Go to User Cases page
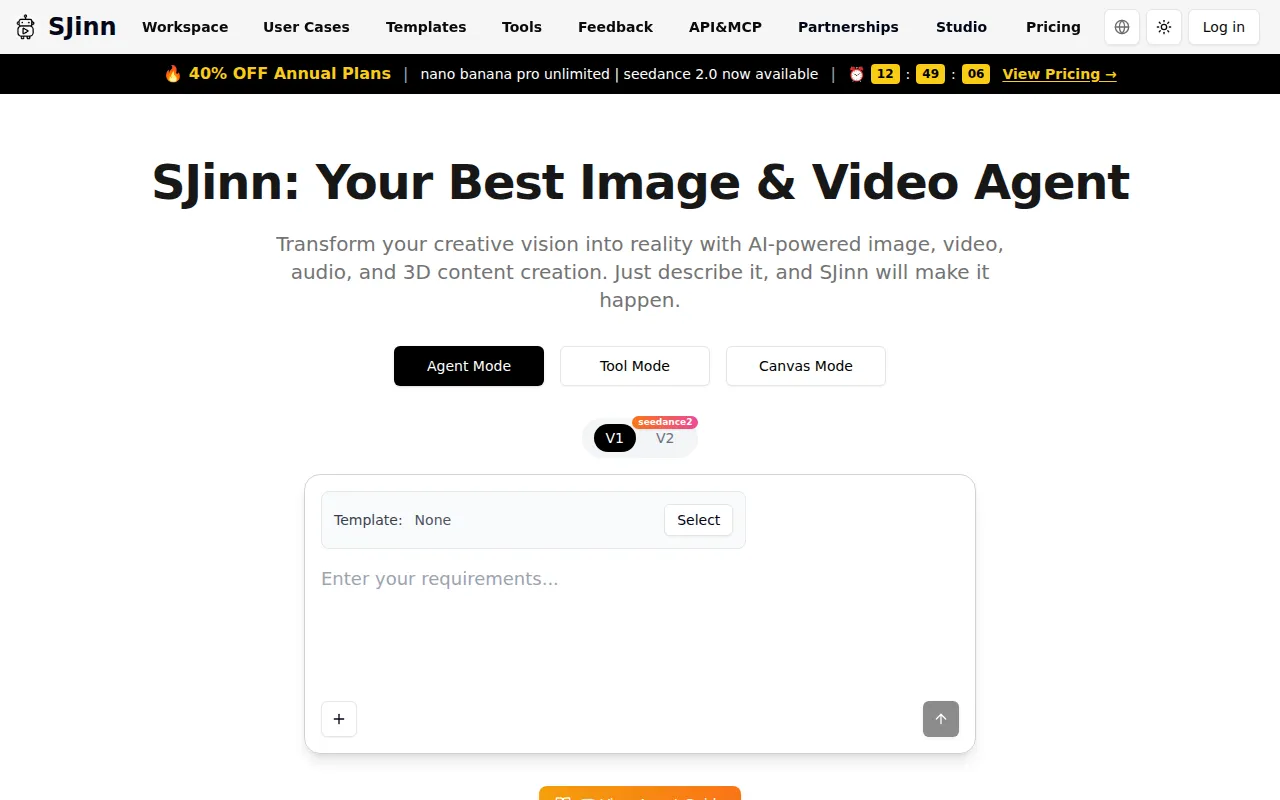This screenshot has width=1280, height=800. pyautogui.click(x=306, y=27)
